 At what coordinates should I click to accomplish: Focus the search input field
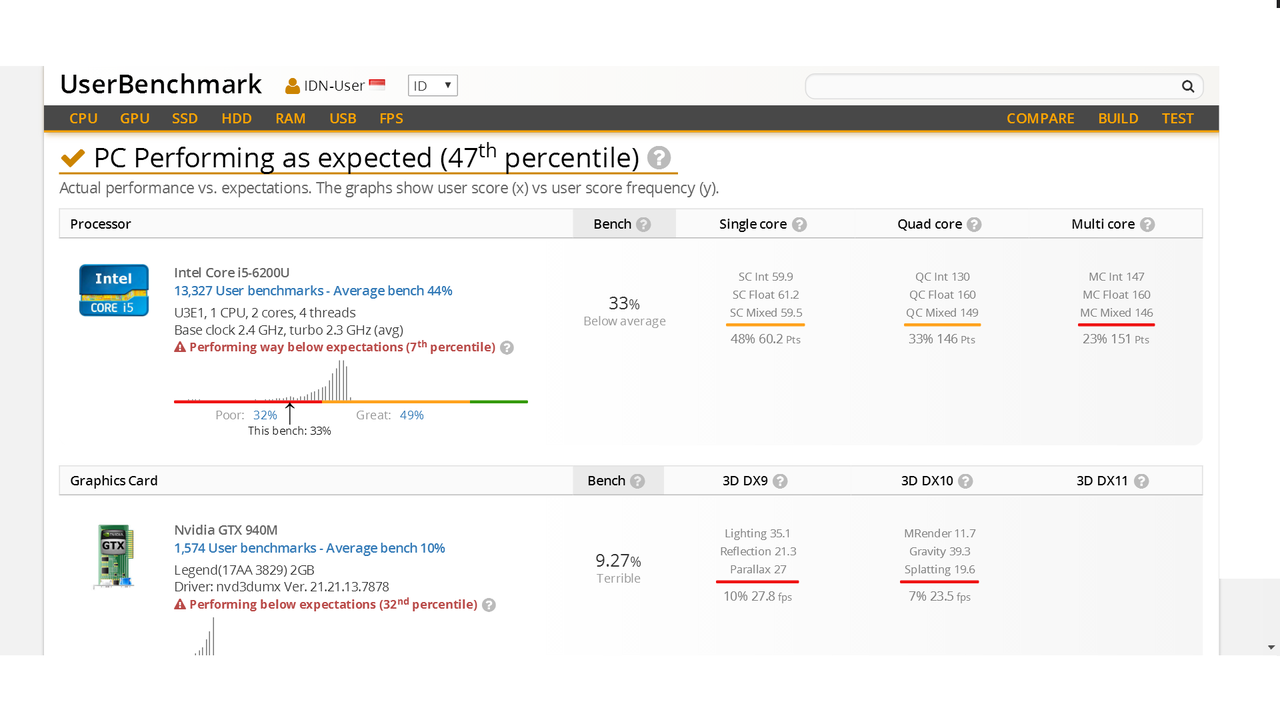[x=992, y=87]
